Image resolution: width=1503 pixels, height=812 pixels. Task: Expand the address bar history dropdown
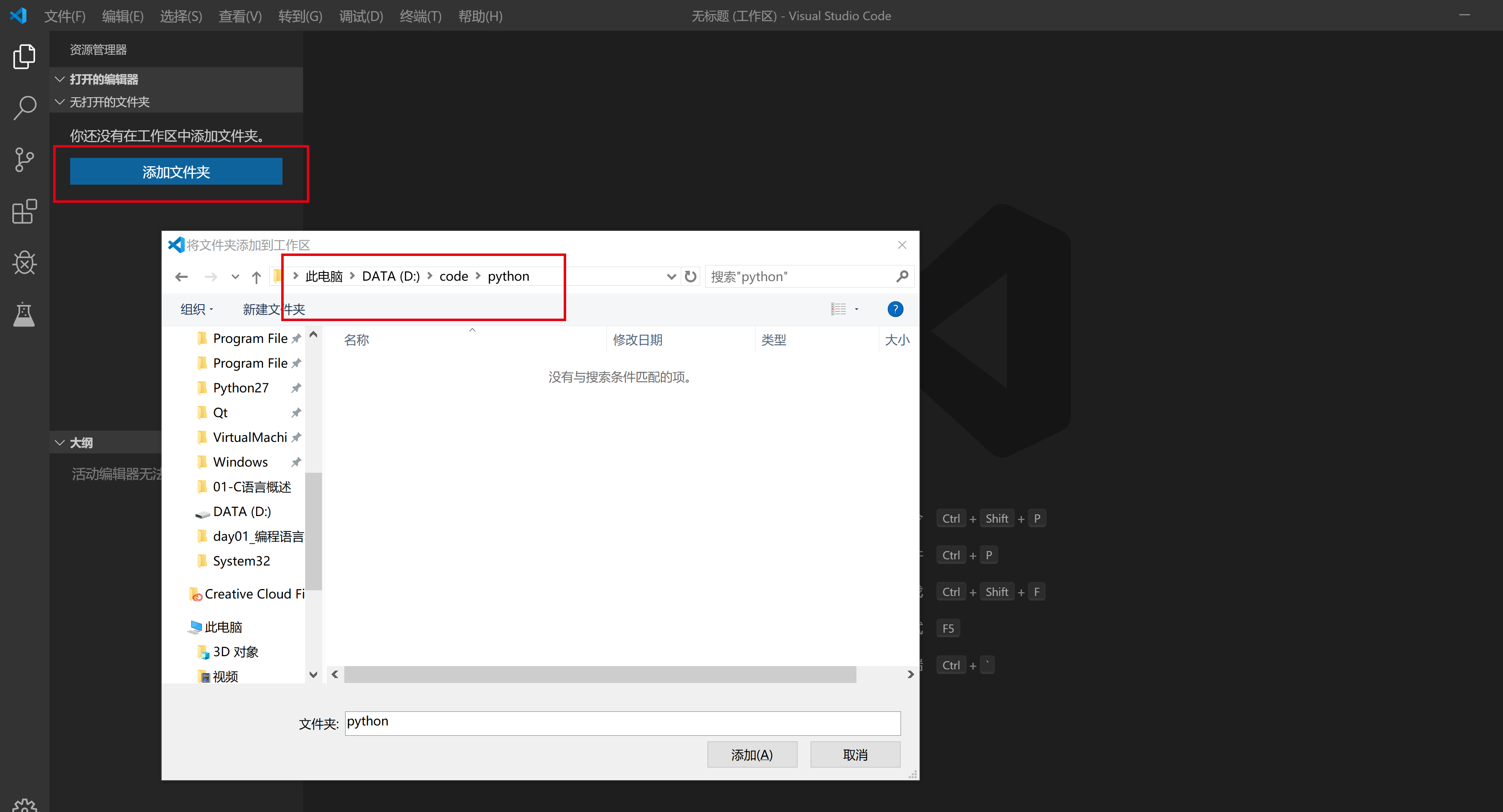[672, 277]
